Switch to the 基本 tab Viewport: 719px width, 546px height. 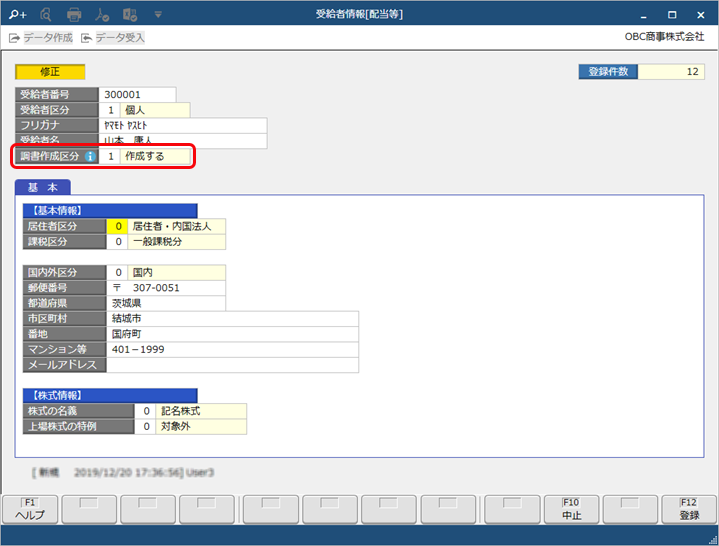pos(42,188)
